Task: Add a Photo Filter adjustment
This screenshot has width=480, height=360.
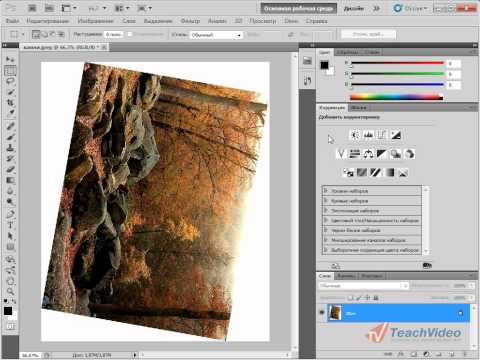Action: click(396, 154)
